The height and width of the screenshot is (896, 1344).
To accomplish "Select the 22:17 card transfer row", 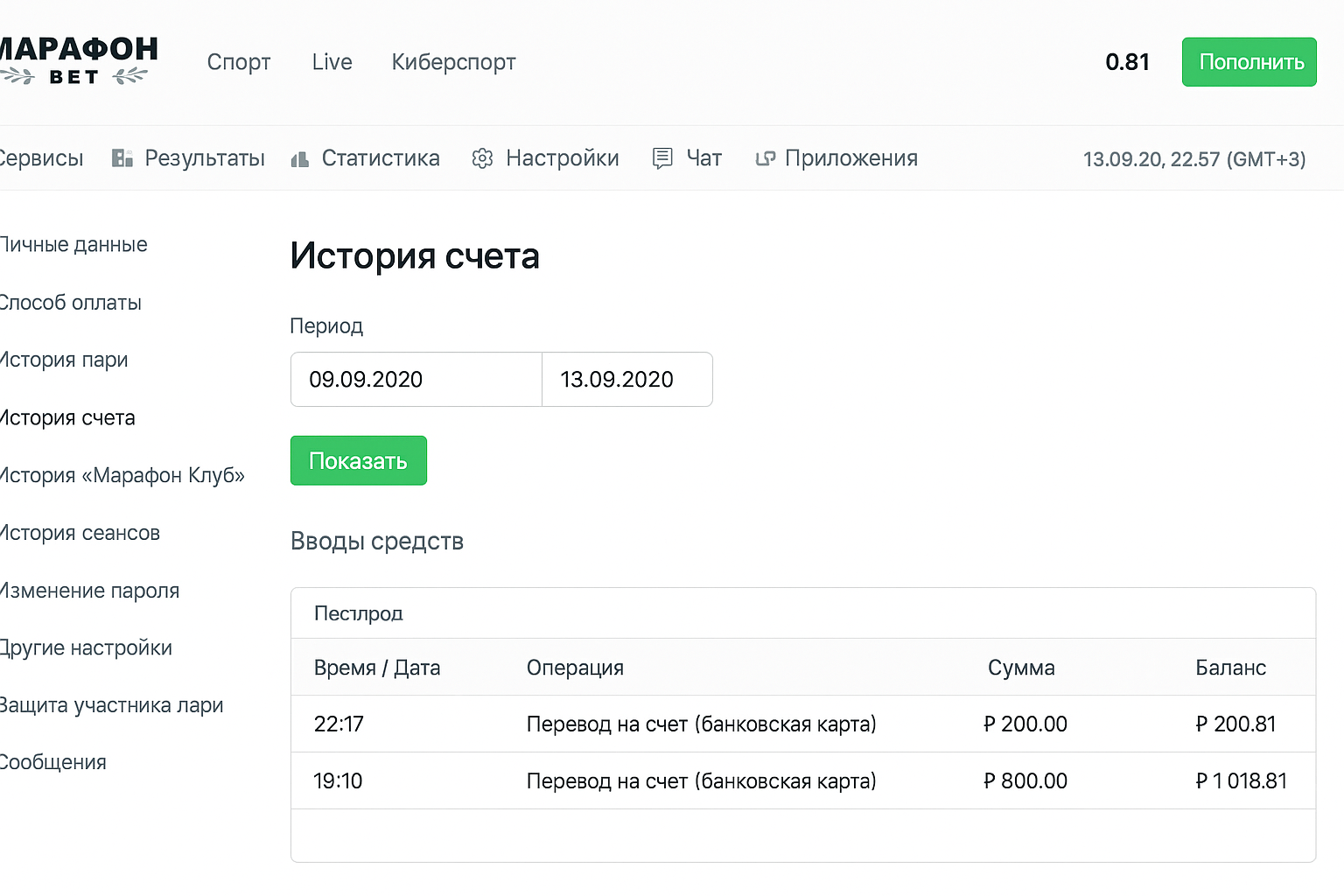I will tap(802, 724).
